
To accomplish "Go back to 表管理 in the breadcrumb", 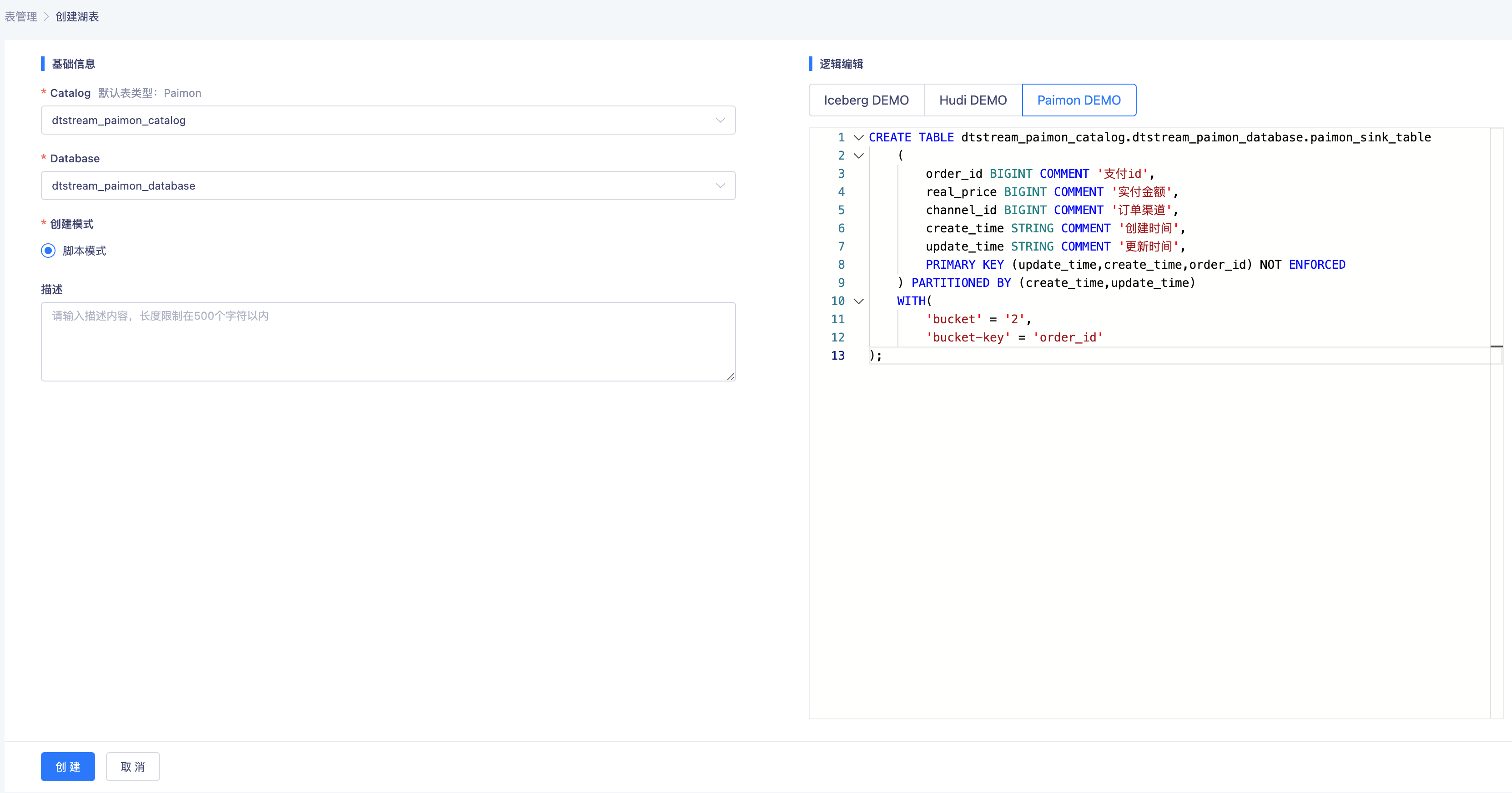I will click(x=21, y=16).
